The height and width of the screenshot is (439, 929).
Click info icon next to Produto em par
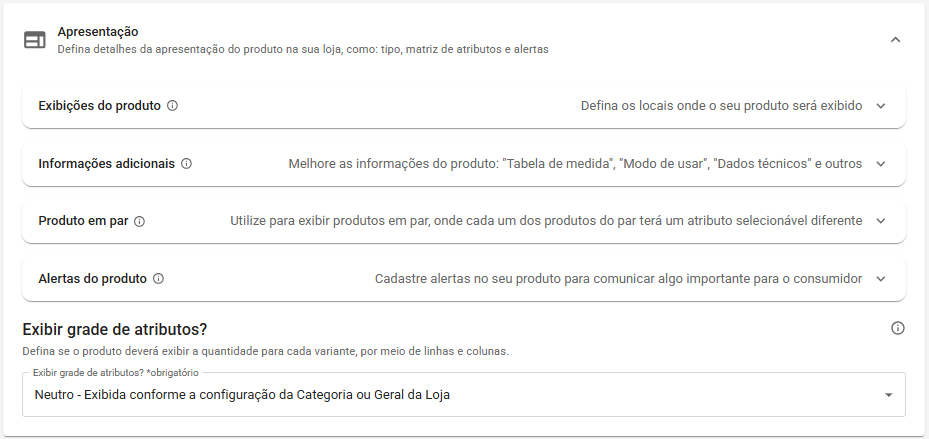tap(139, 222)
